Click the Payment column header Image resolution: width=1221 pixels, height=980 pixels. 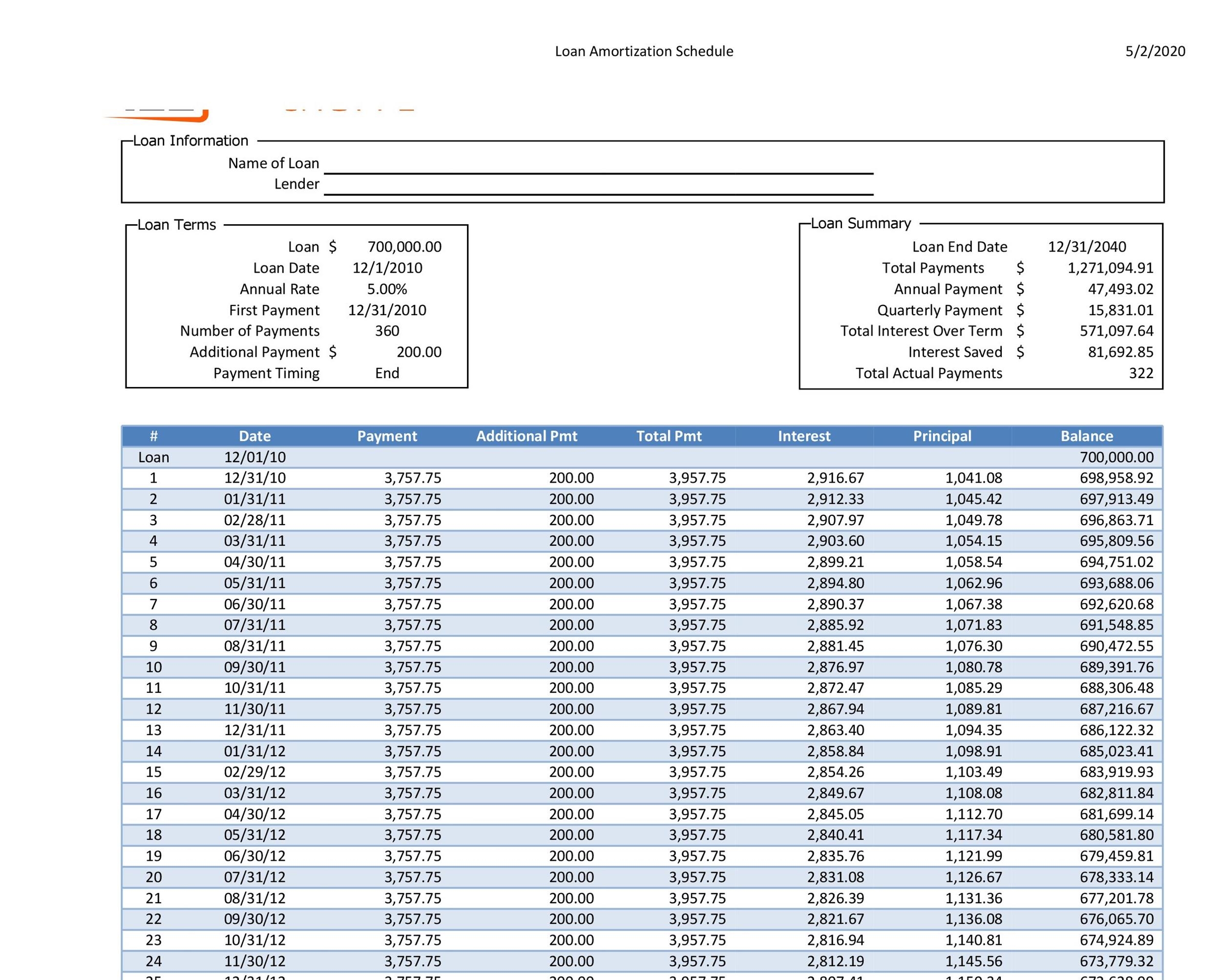387,436
